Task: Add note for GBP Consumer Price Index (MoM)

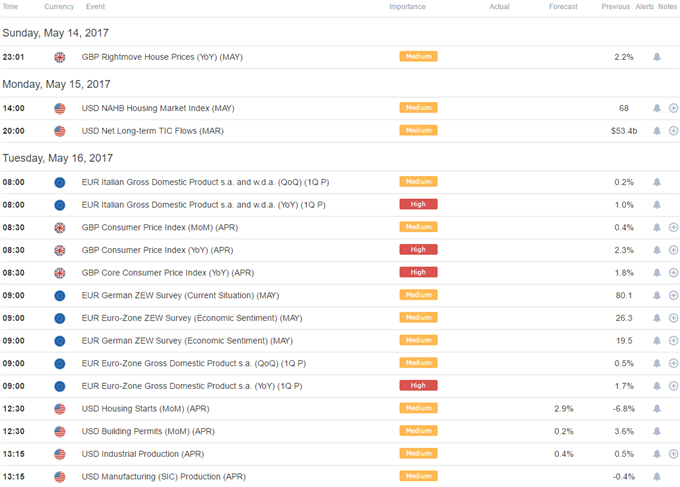Action: click(673, 227)
